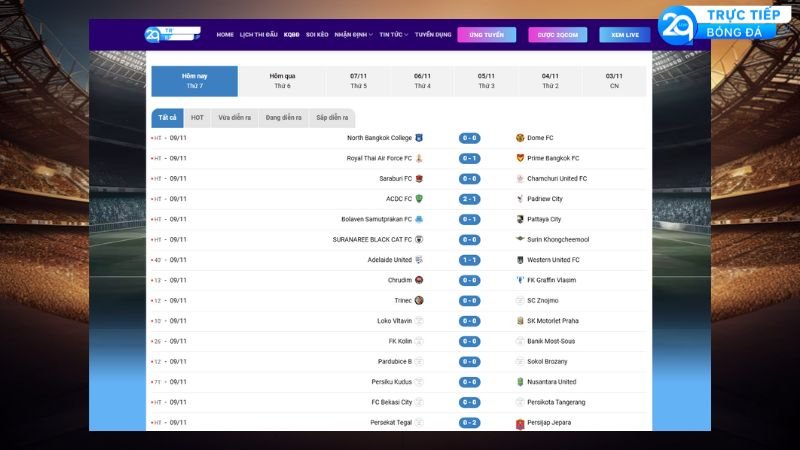800x450 pixels.
Task: Click the Sokol Brozany team name
Action: pyautogui.click(x=547, y=362)
